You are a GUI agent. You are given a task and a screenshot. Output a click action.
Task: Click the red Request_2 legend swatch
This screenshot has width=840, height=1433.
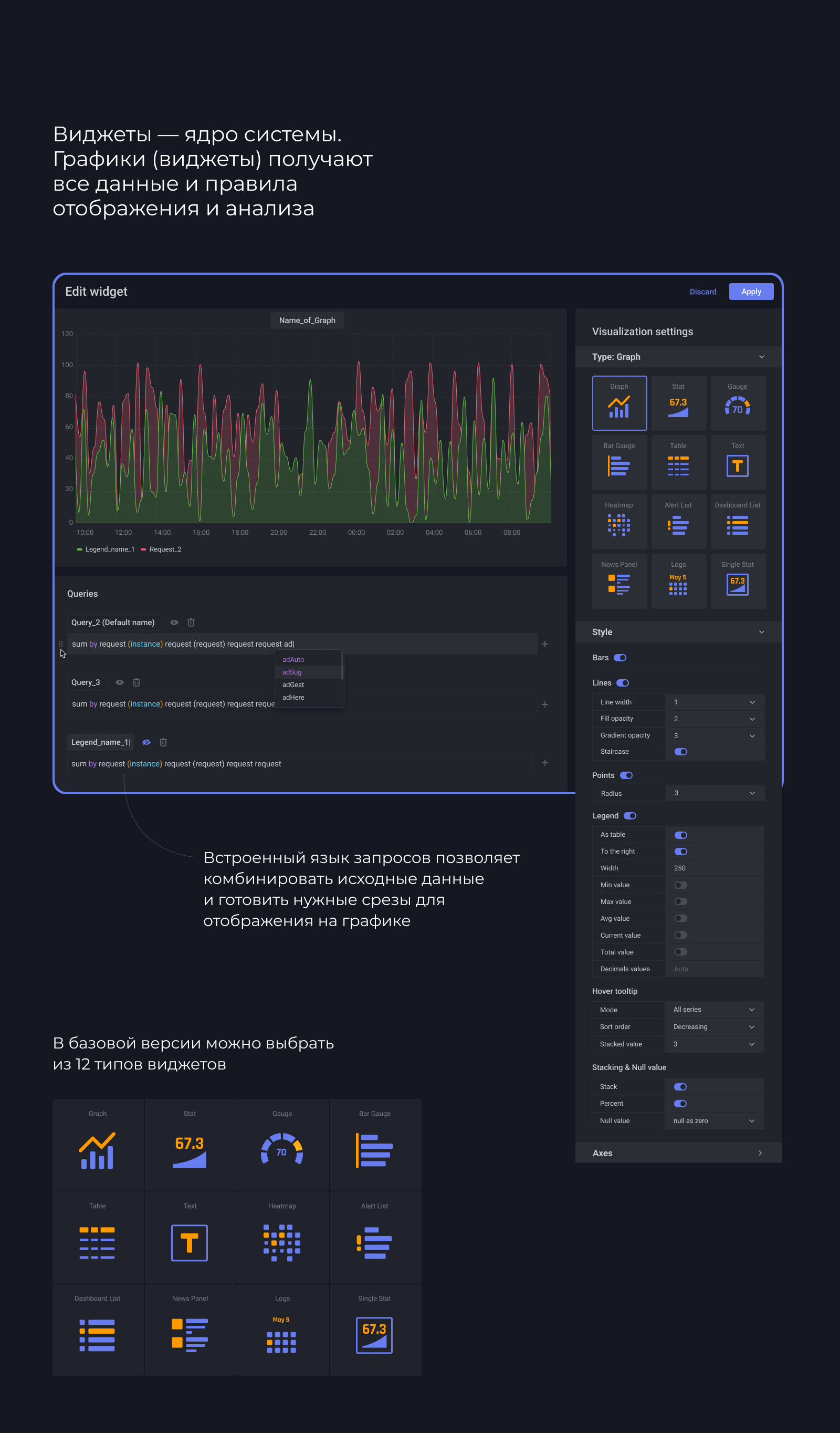pyautogui.click(x=144, y=549)
